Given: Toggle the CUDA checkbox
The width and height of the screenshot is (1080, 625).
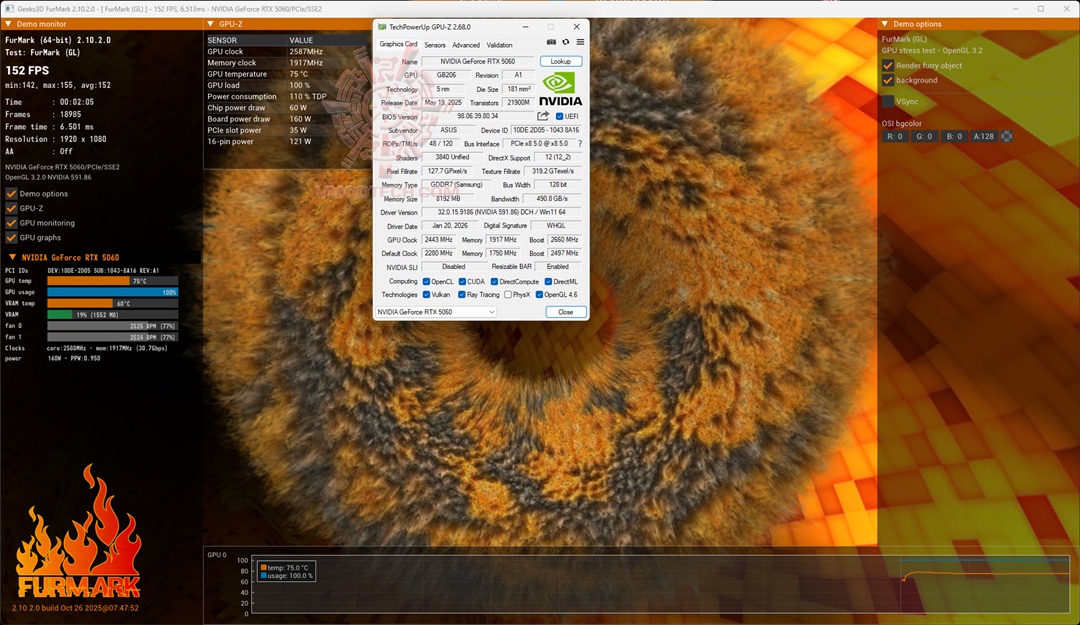Looking at the screenshot, I should pos(462,282).
